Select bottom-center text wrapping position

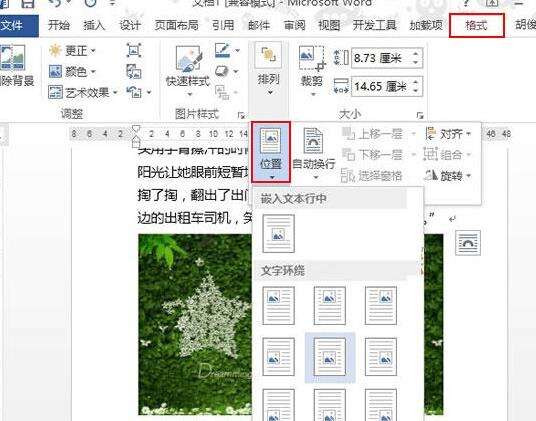(x=330, y=405)
